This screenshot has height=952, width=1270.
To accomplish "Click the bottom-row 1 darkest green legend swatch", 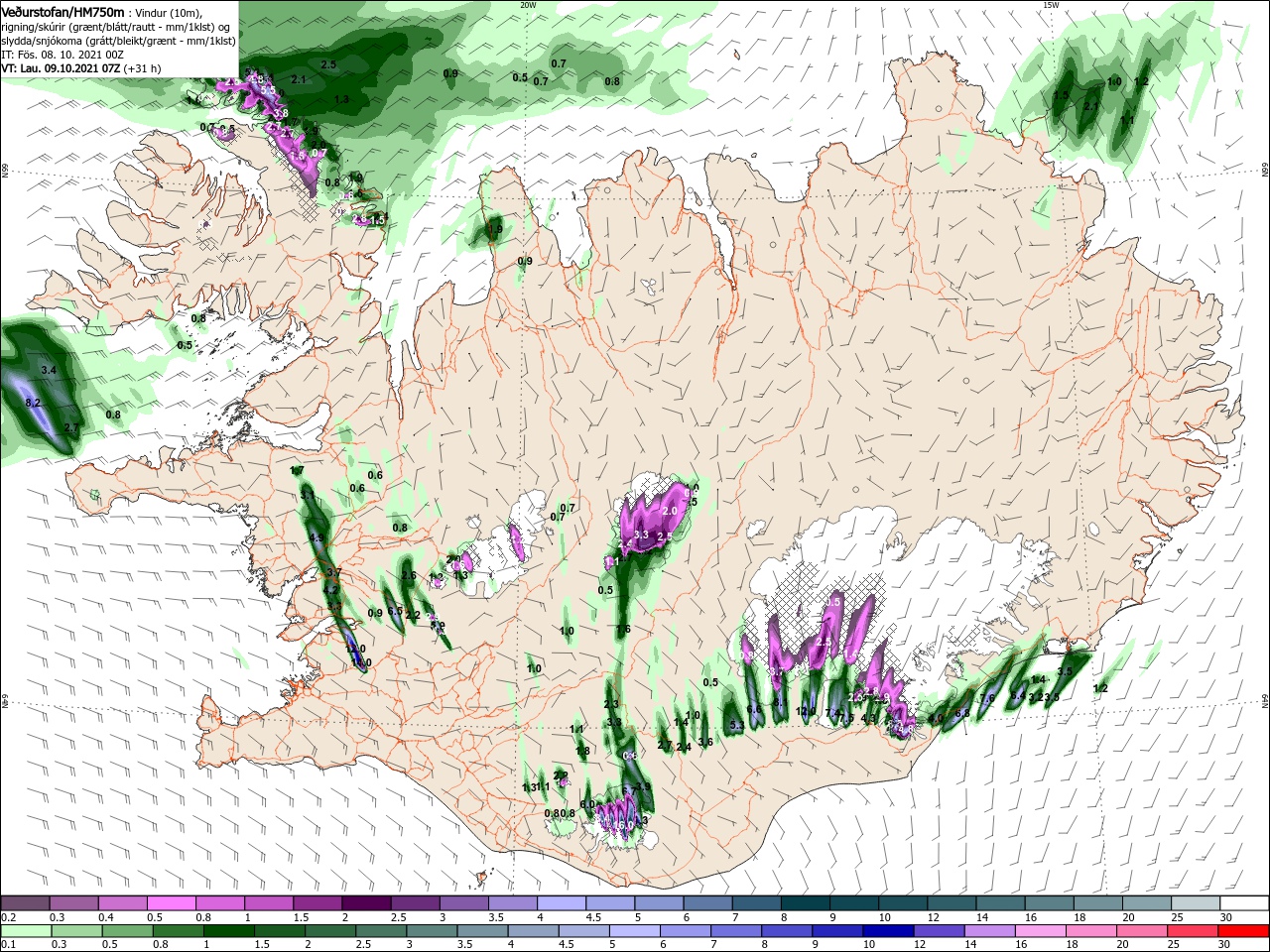I will [x=229, y=931].
